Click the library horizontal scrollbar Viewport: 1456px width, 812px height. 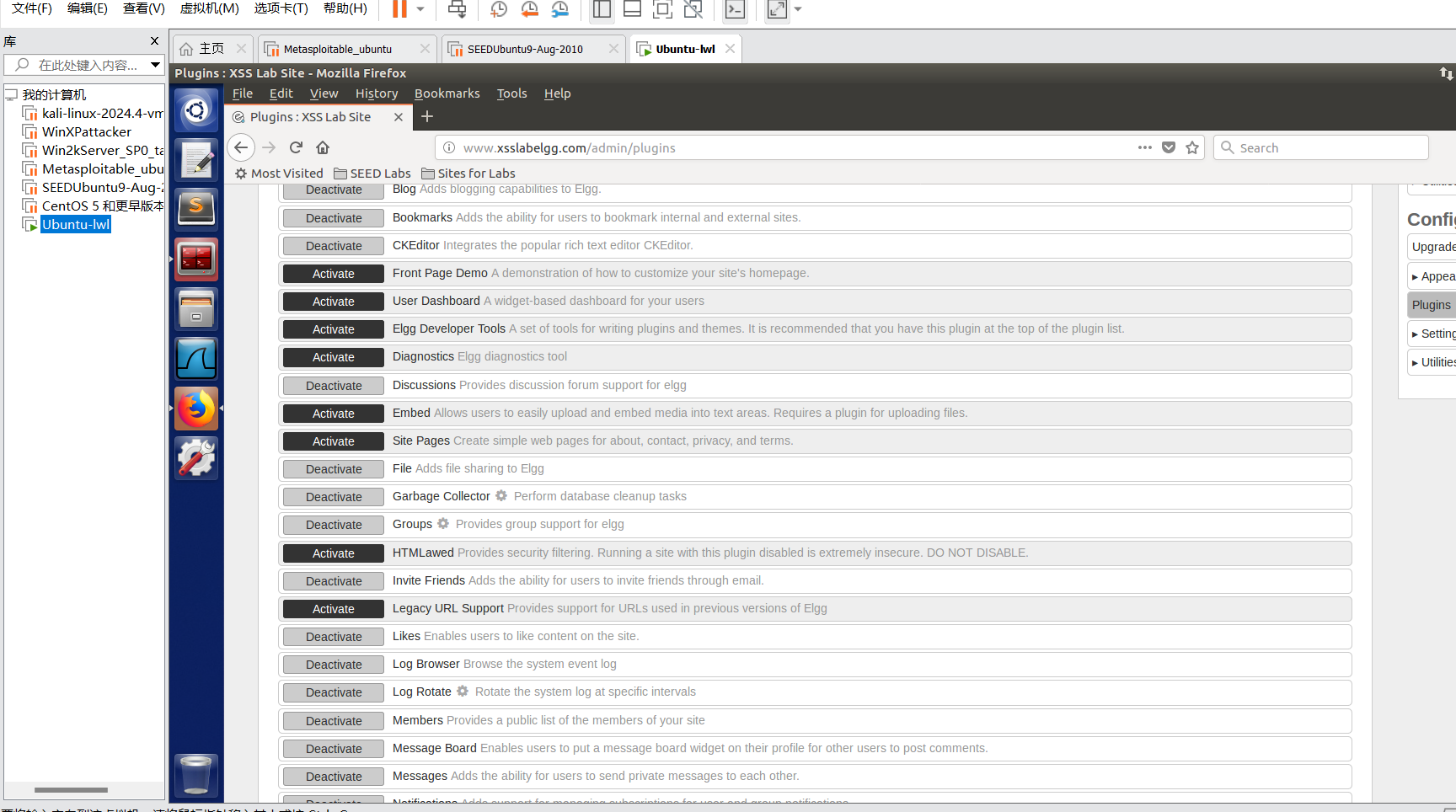(71, 790)
